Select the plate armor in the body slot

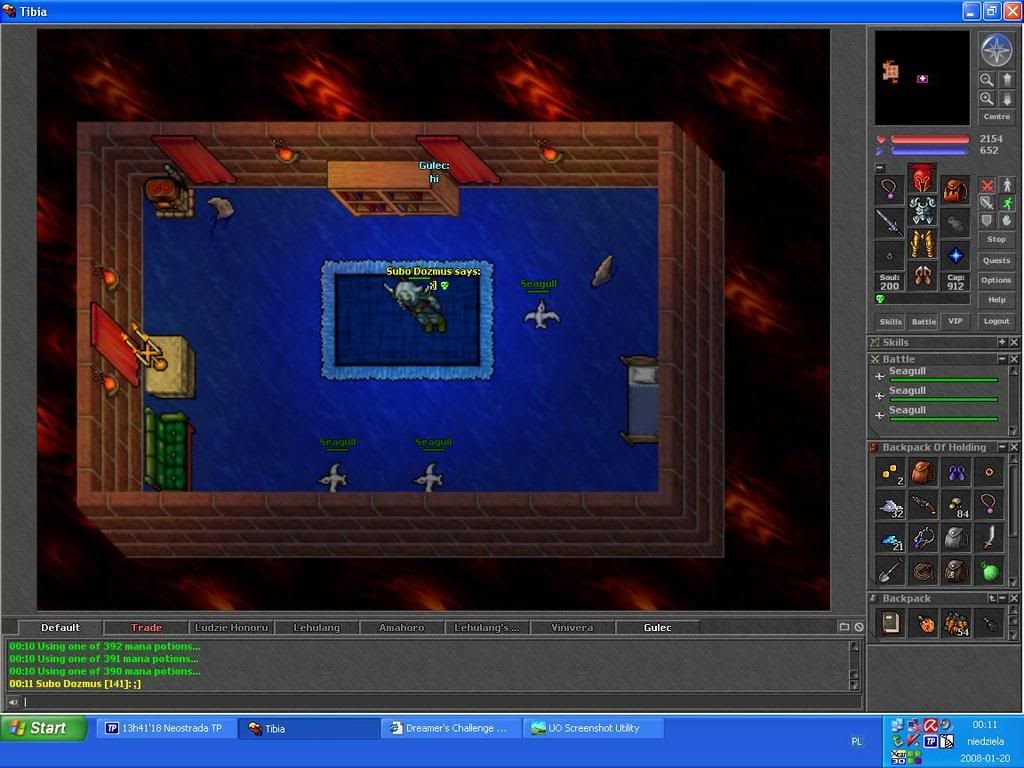coord(922,210)
